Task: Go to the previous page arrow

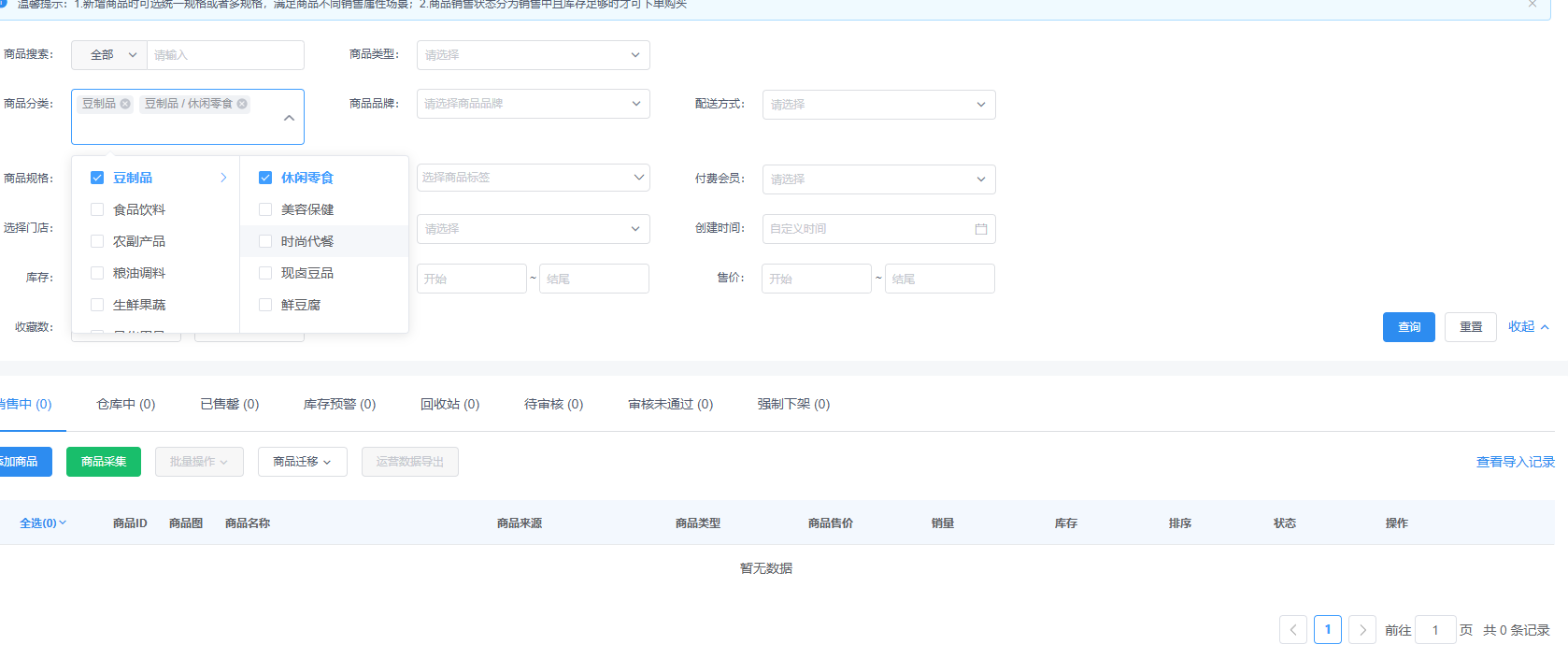Action: [x=1292, y=630]
